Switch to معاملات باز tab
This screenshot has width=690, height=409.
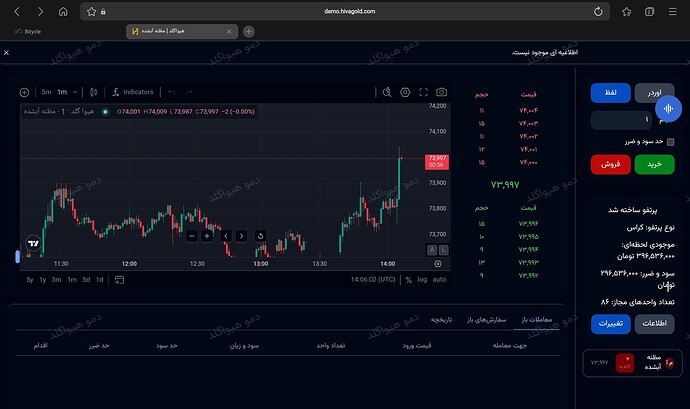pyautogui.click(x=536, y=320)
